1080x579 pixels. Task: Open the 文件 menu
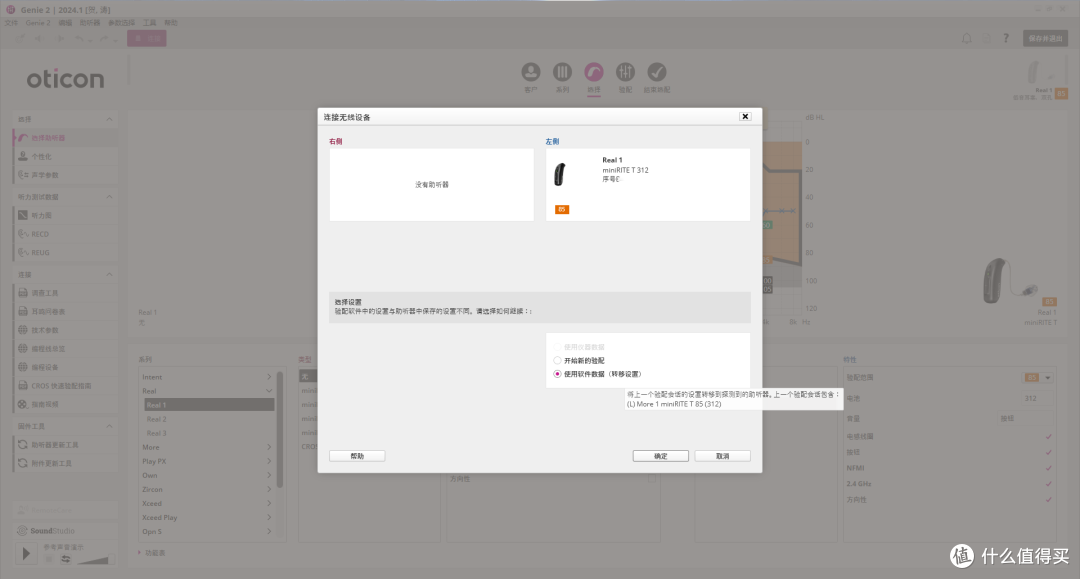coord(11,23)
